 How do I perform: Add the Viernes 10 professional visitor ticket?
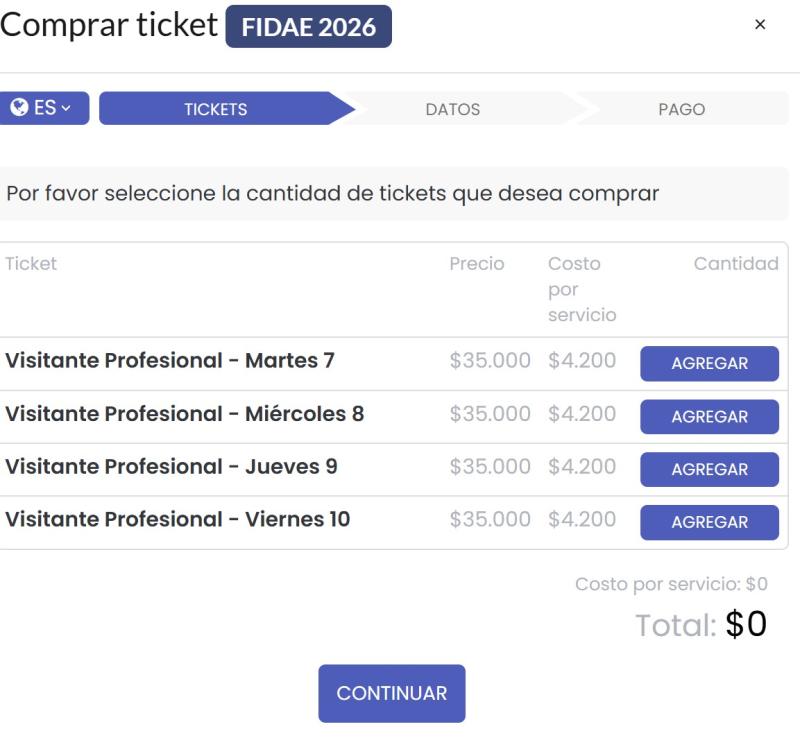708,522
